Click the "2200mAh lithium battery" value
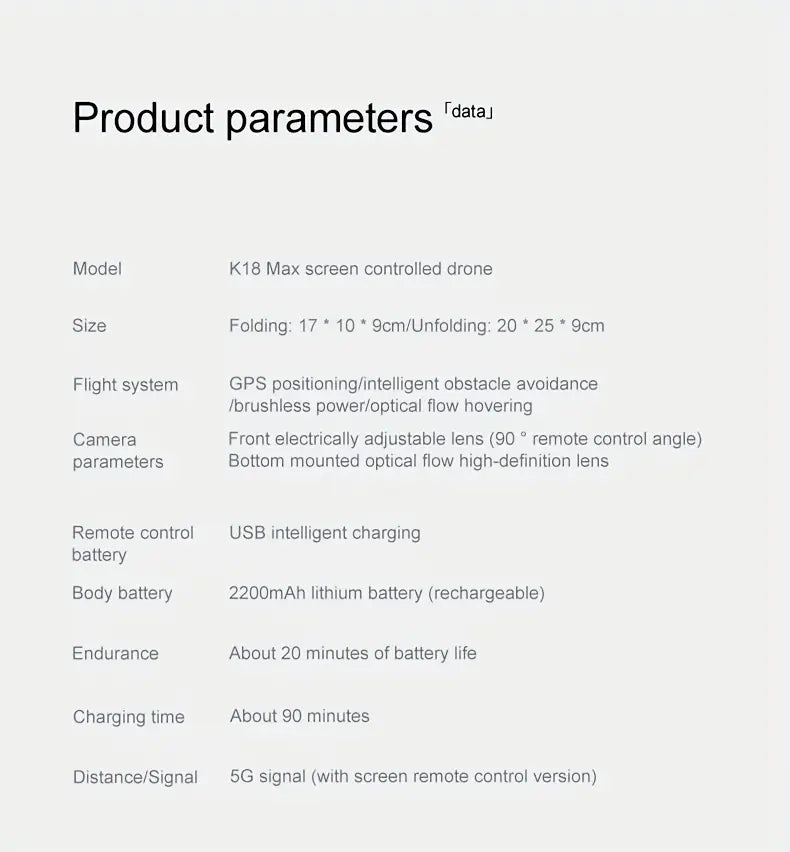Image resolution: width=790 pixels, height=852 pixels. tap(386, 593)
